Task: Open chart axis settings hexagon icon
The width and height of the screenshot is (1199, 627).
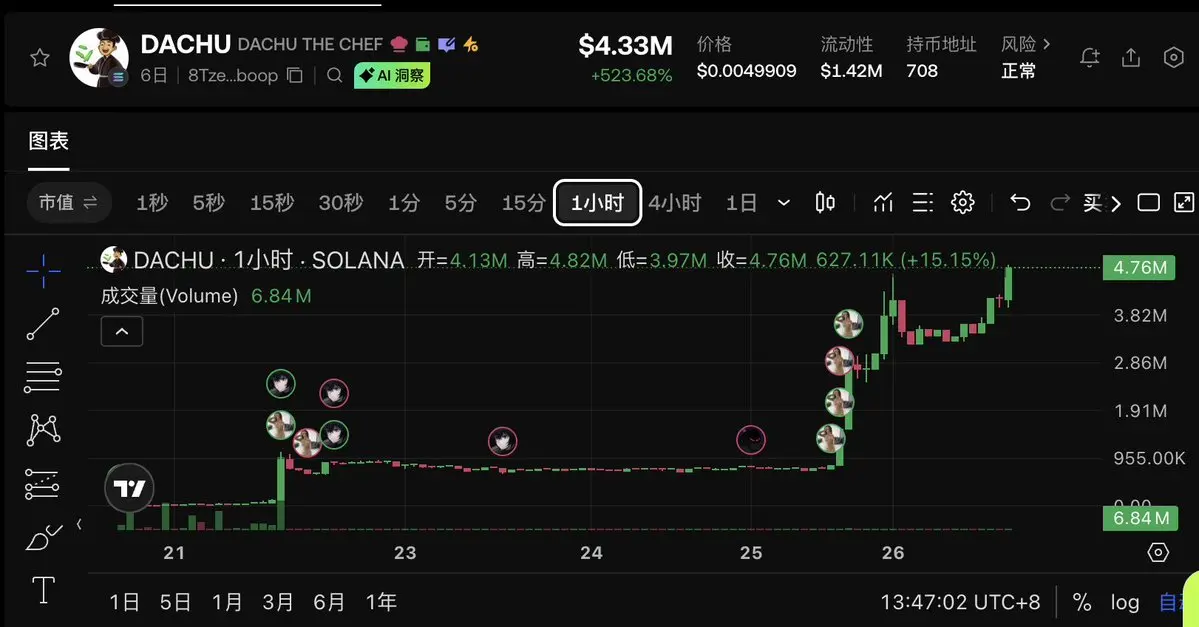Action: tap(1158, 552)
